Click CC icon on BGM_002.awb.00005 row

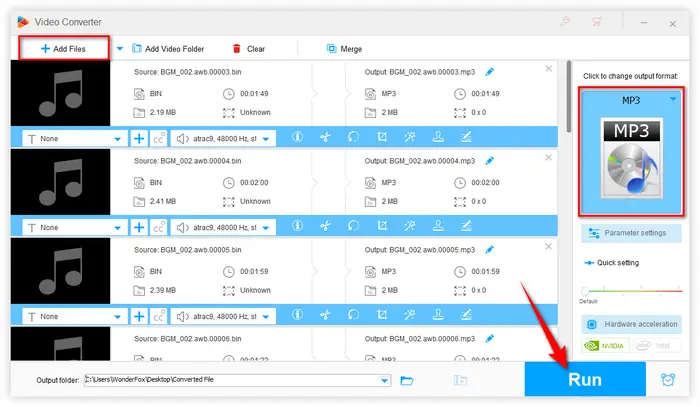[158, 316]
